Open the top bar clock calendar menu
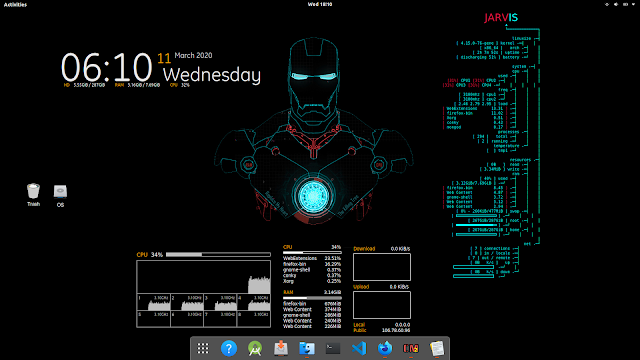Viewport: 640px width, 360px height. click(320, 4)
